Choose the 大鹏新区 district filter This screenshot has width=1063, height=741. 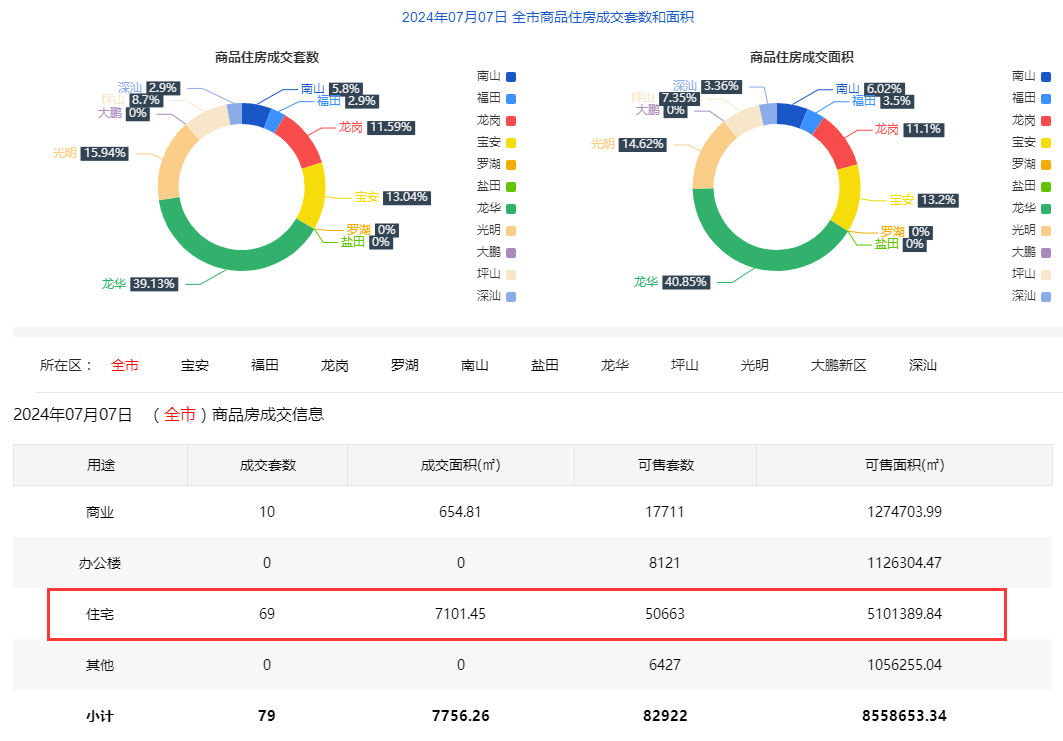click(838, 366)
